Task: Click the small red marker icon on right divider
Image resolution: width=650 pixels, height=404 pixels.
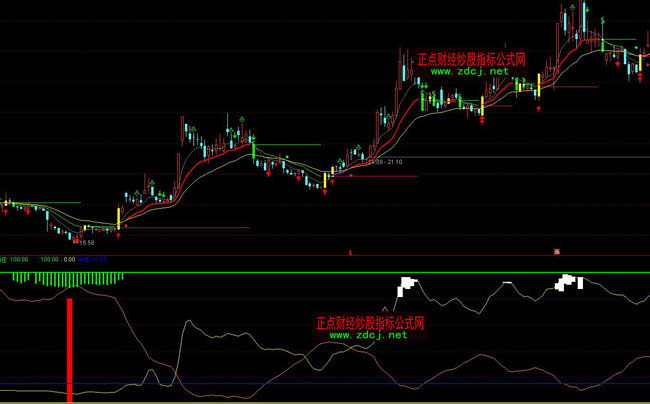Action: click(556, 251)
